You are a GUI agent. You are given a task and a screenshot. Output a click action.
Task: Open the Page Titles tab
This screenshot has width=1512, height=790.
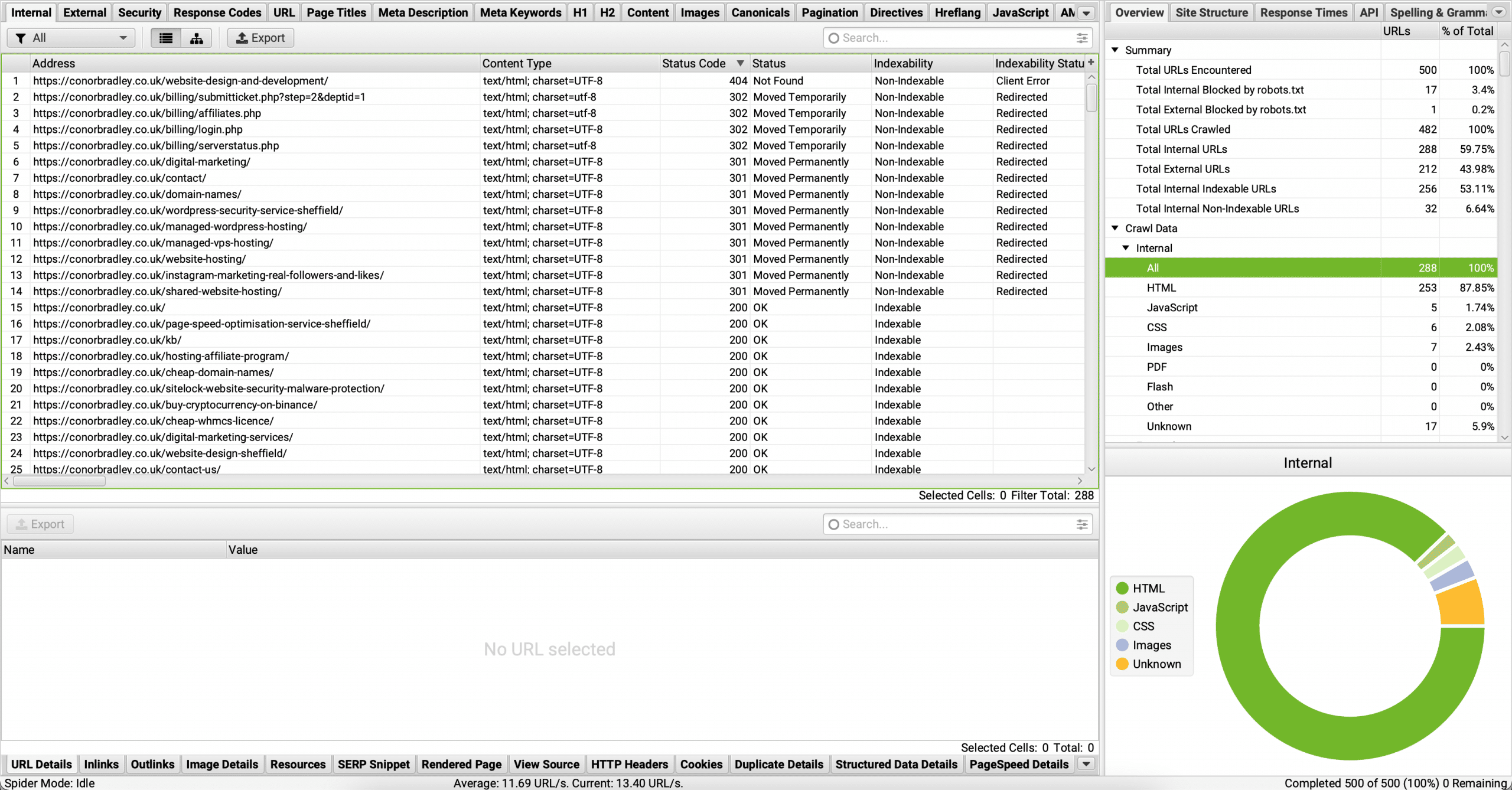point(336,12)
